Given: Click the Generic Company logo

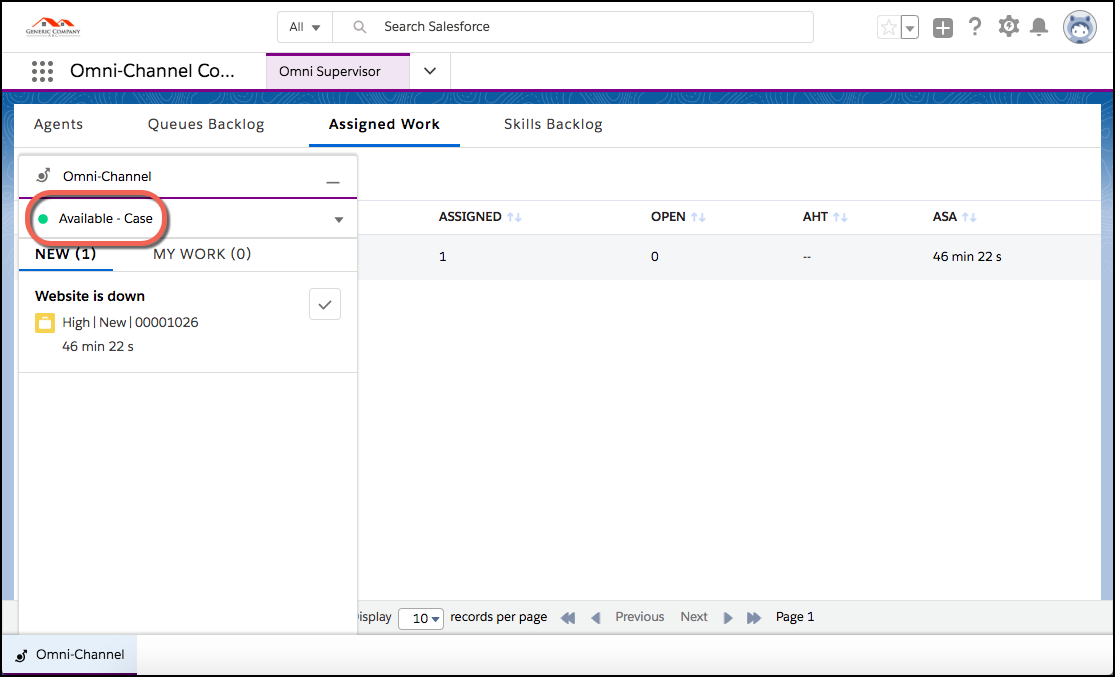Looking at the screenshot, I should [53, 28].
